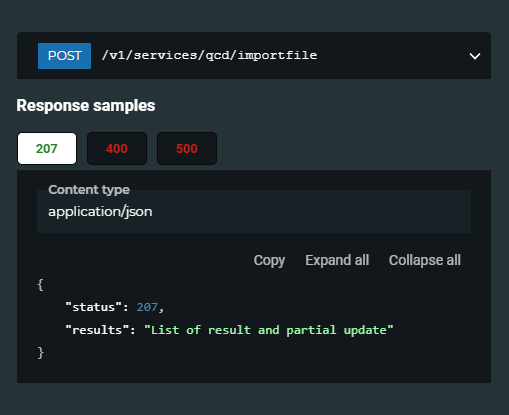
Task: Select the blue 207 status value
Action: pyautogui.click(x=147, y=307)
